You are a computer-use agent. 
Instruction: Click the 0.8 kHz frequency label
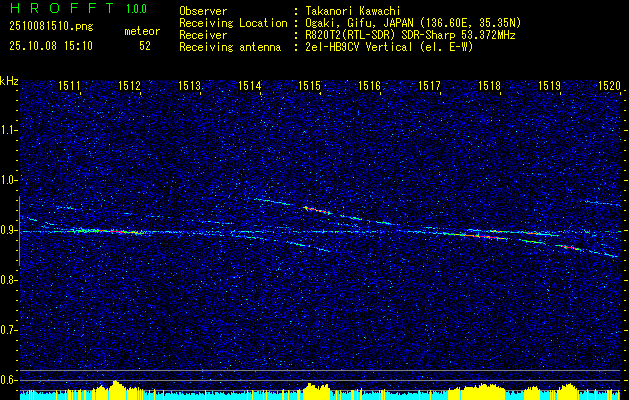pos(8,280)
